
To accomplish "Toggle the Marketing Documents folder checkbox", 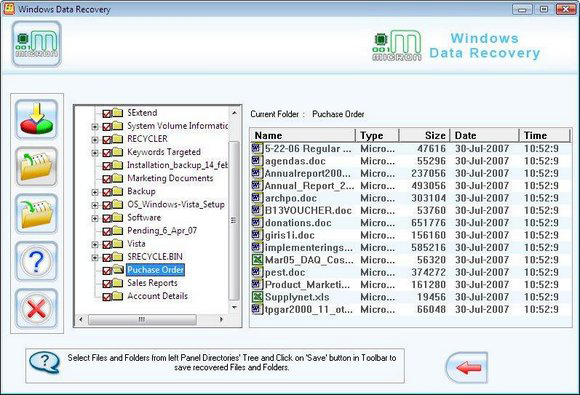I will pyautogui.click(x=107, y=179).
